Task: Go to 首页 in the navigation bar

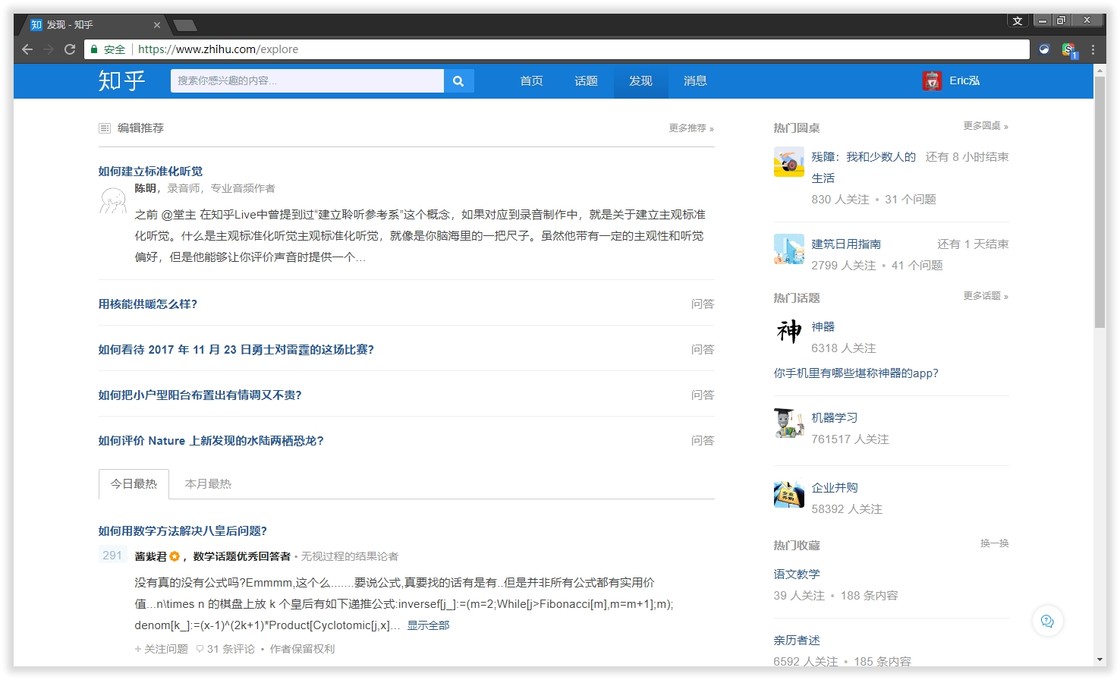Action: pos(531,81)
